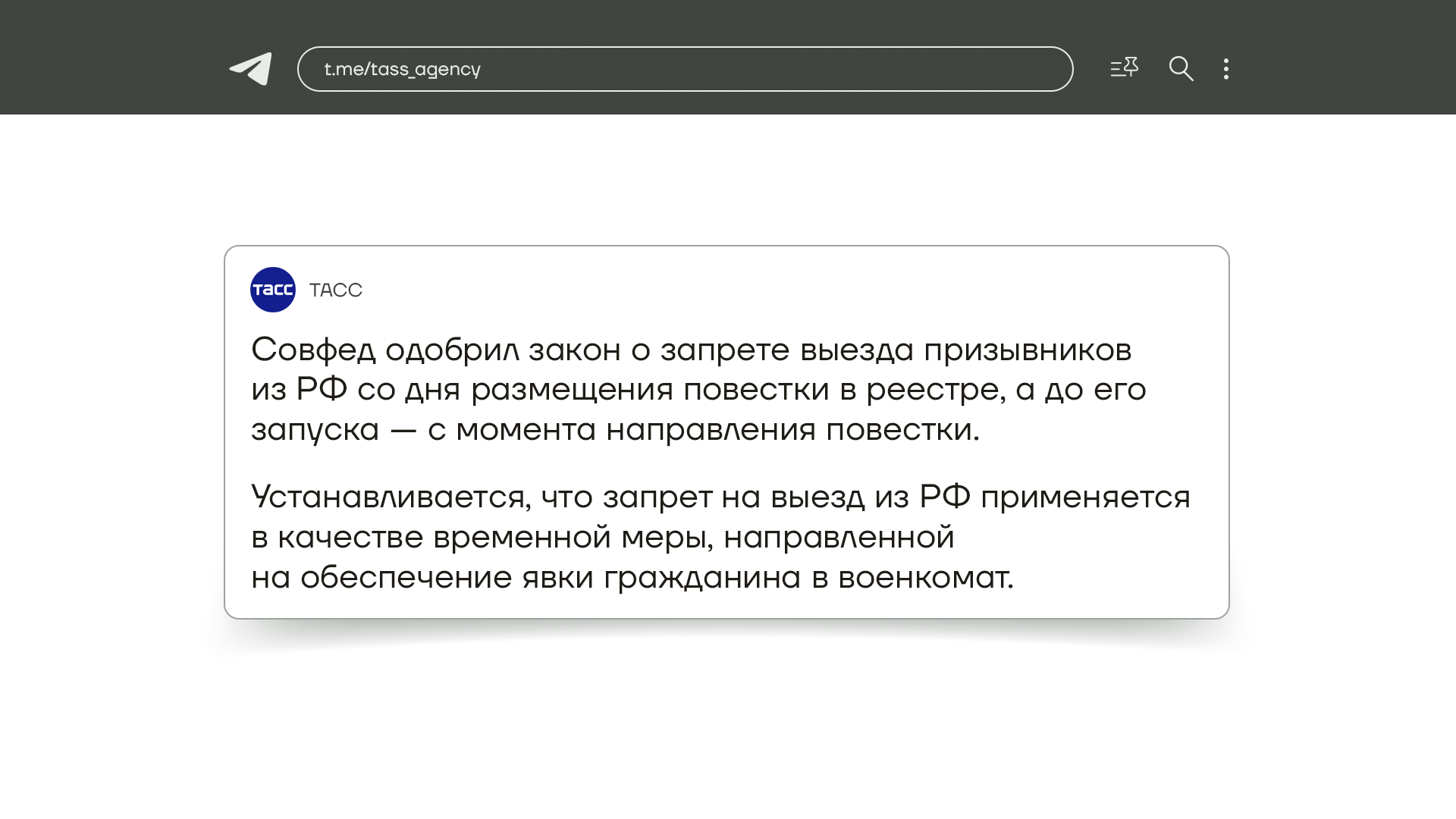Click blank white area below post card
The height and width of the screenshot is (819, 1456).
[728, 728]
